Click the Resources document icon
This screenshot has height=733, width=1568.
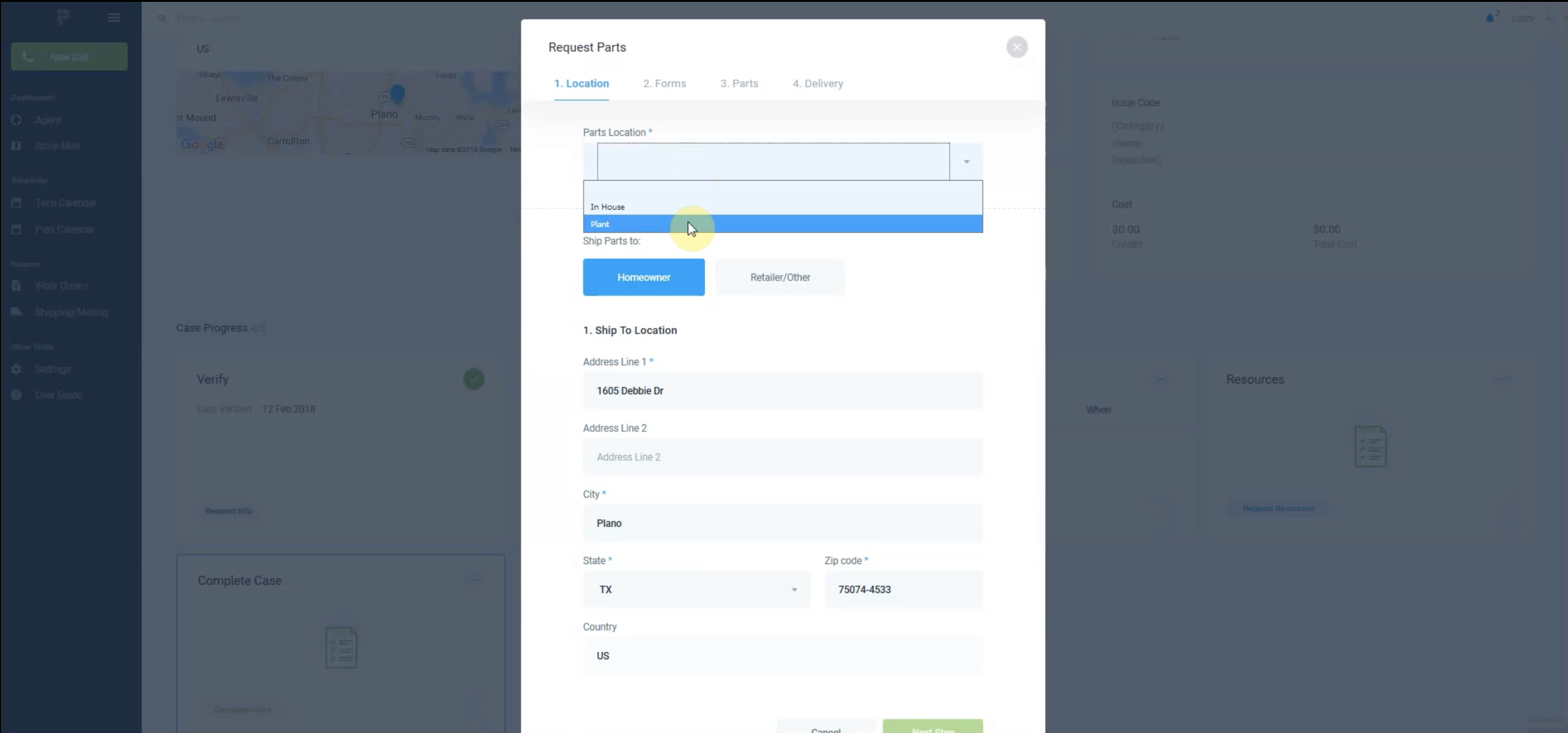[1370, 447]
